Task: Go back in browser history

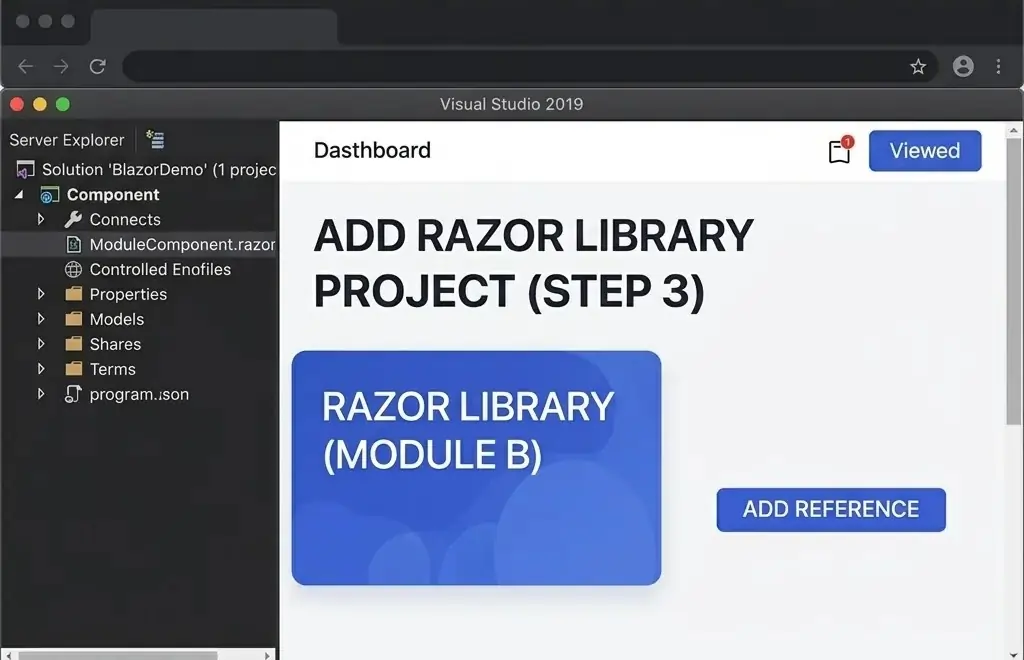Action: (x=25, y=66)
